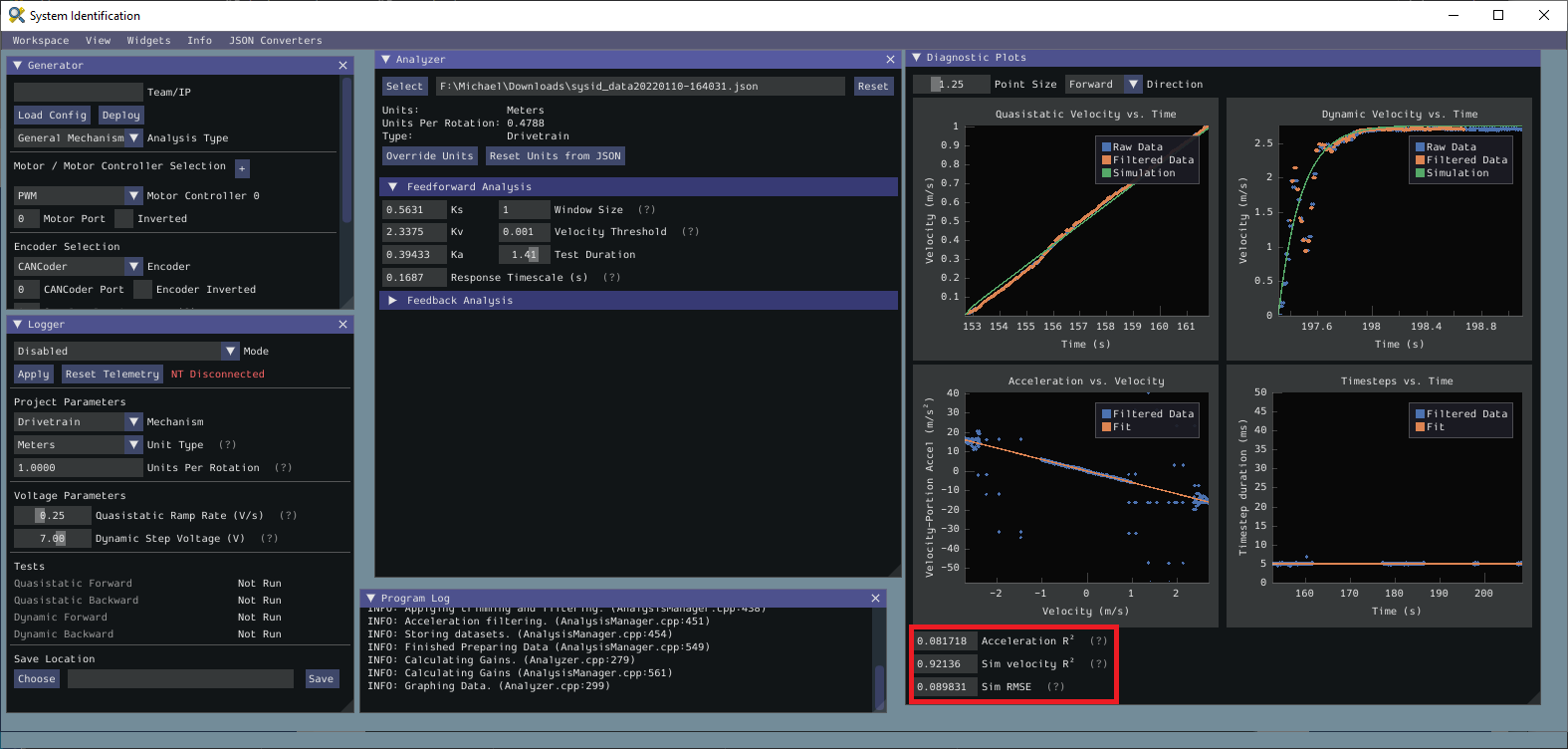
Task: Click the Apply button in Logger
Action: 33,374
